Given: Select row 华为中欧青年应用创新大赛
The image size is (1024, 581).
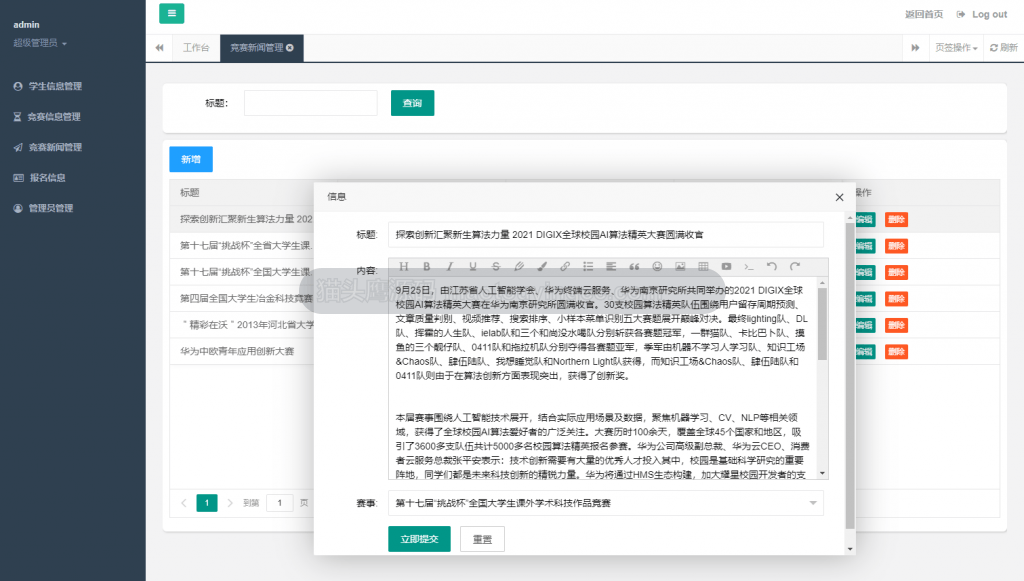Looking at the screenshot, I should point(237,351).
